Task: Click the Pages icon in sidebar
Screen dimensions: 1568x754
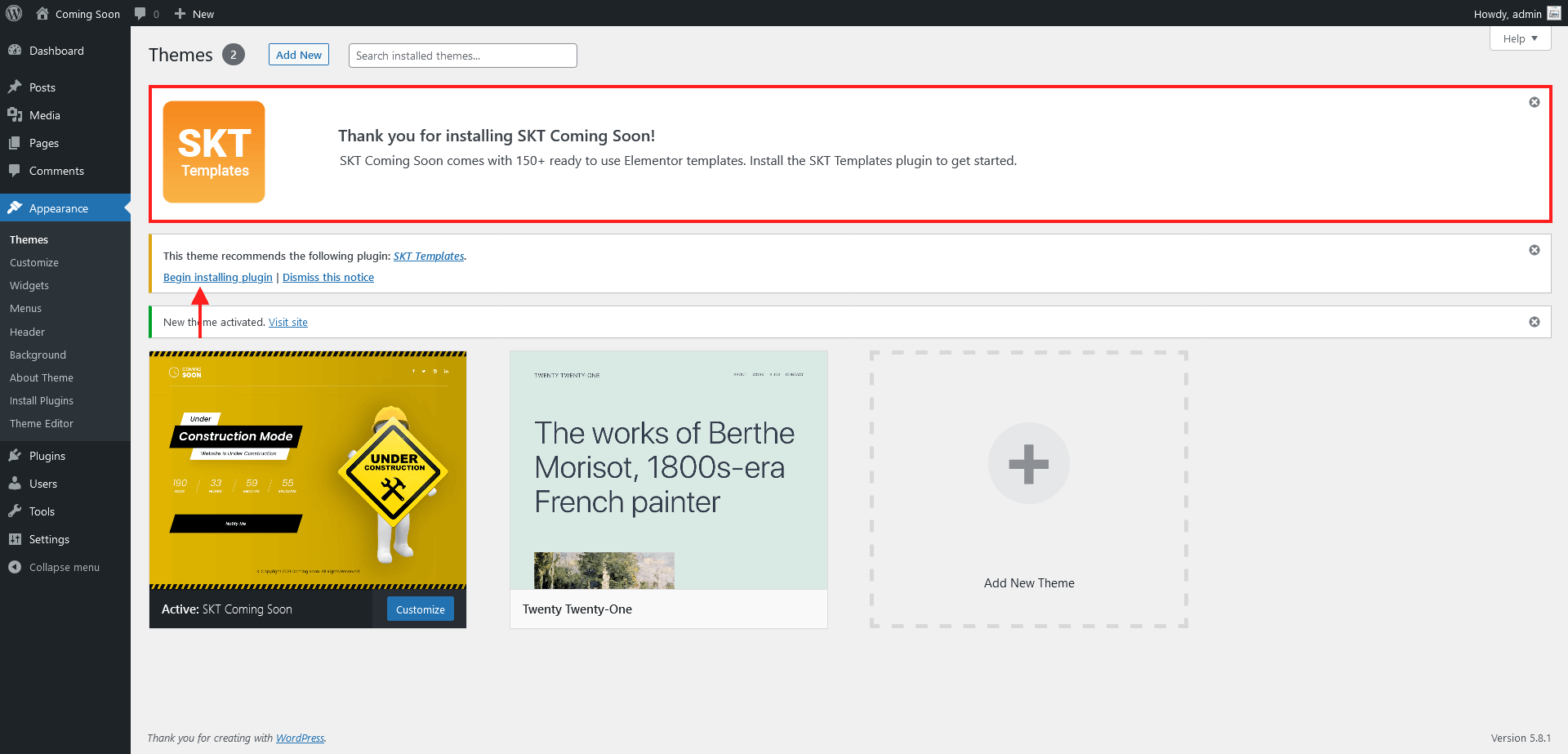Action: coord(15,142)
